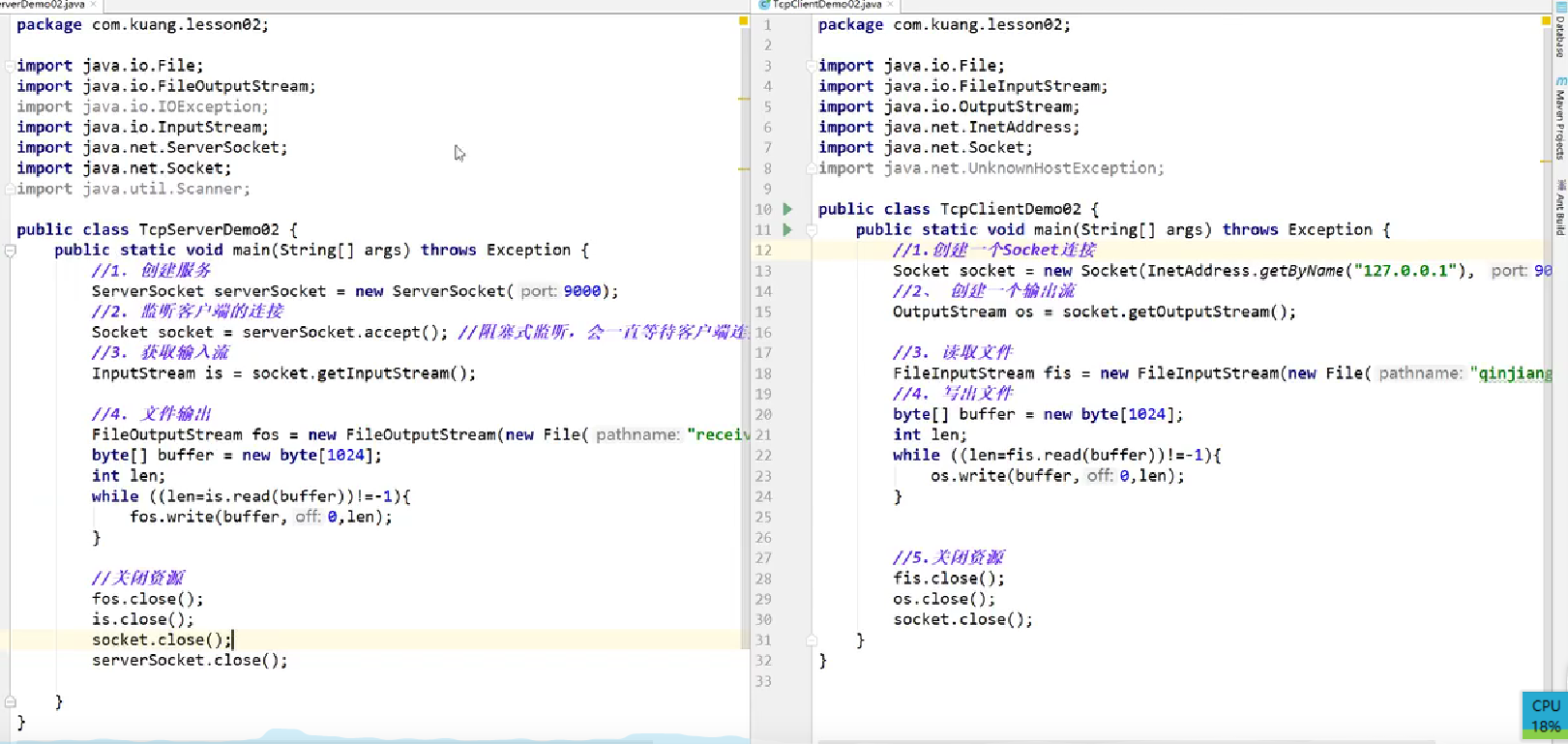Open the Maven Projects tool window
The width and height of the screenshot is (1568, 744).
(x=1560, y=119)
